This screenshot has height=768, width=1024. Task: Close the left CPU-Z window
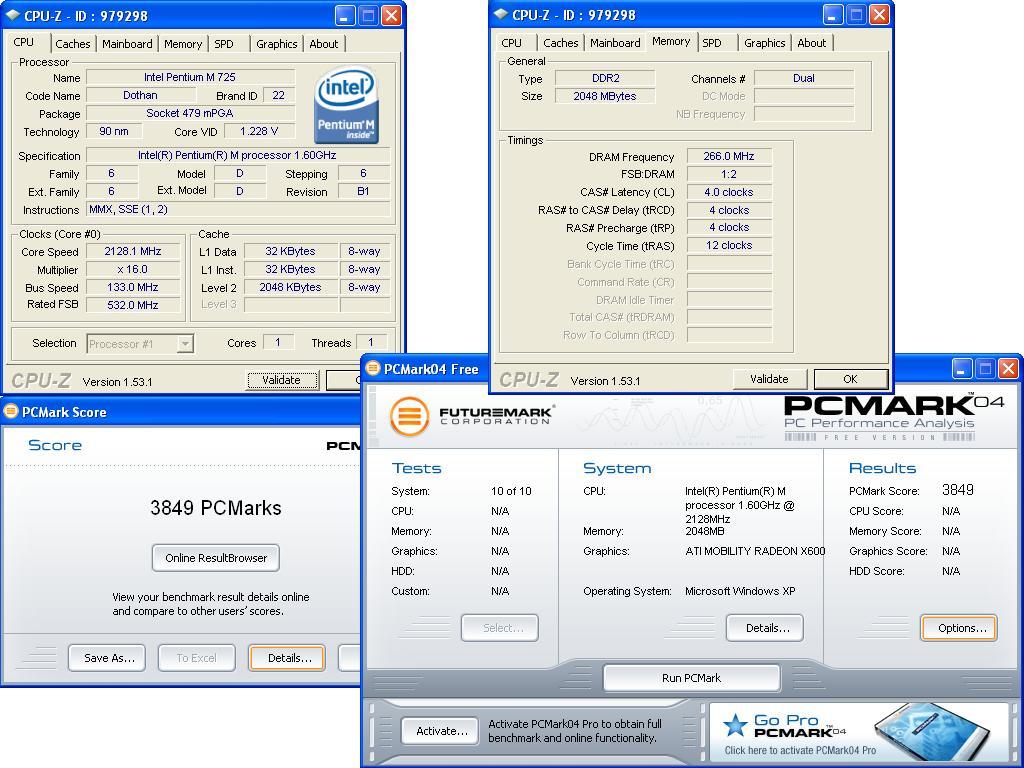(391, 15)
